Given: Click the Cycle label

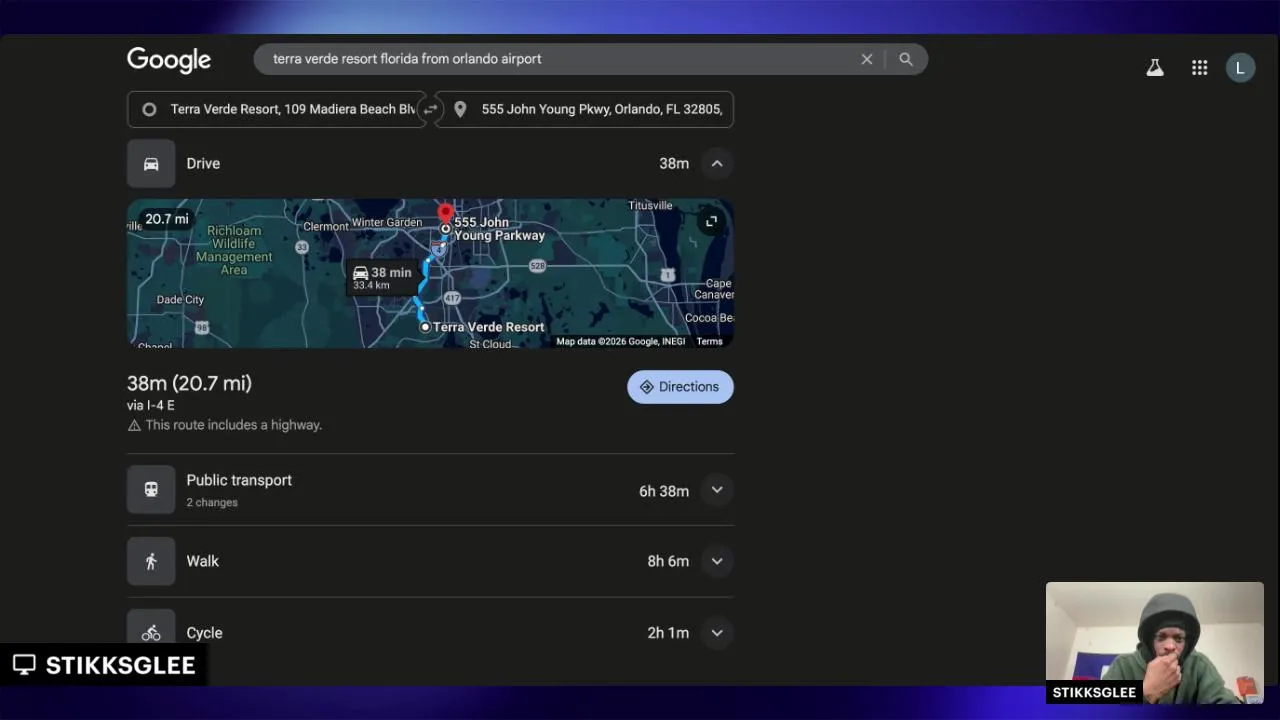Looking at the screenshot, I should coord(204,633).
